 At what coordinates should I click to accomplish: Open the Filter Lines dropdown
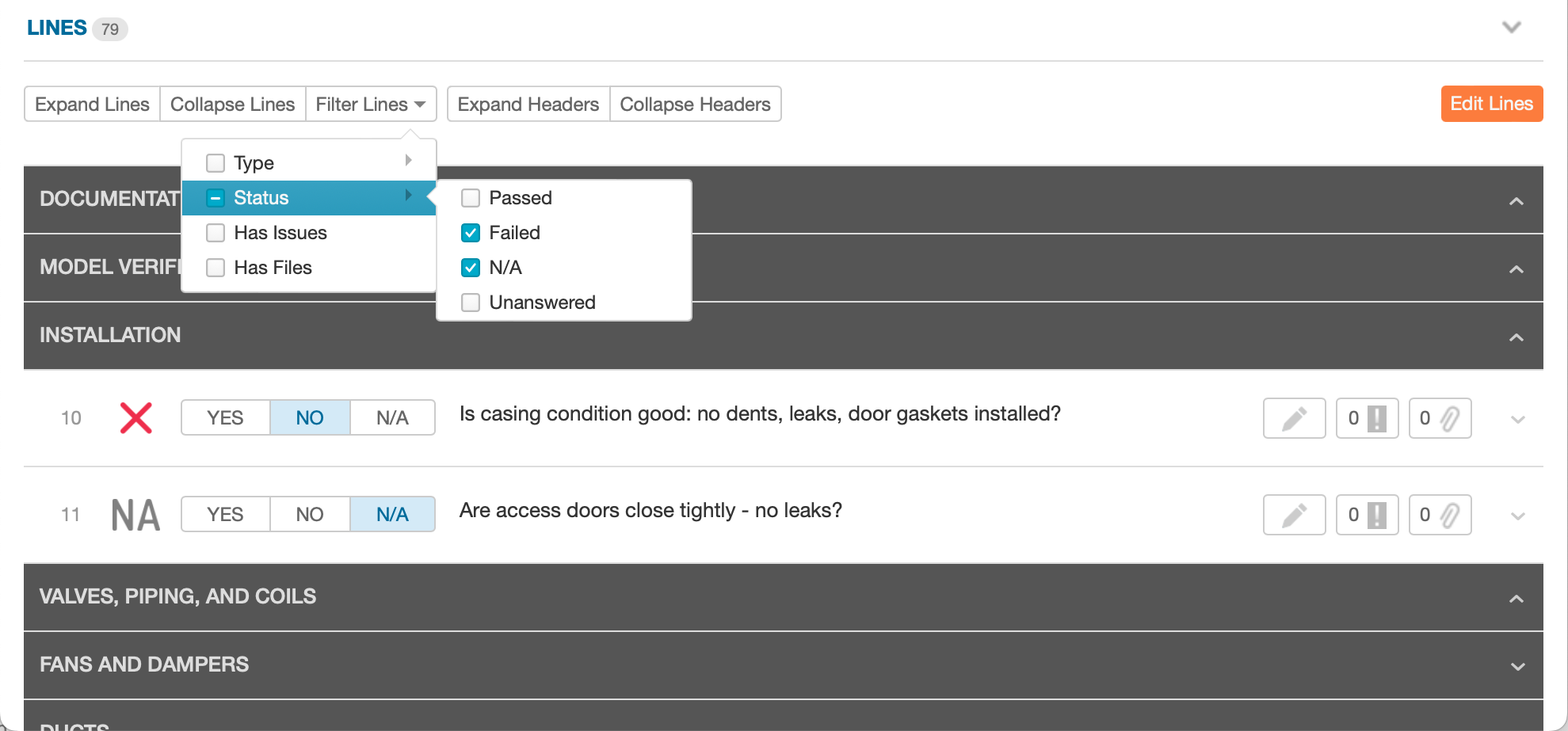pyautogui.click(x=371, y=104)
